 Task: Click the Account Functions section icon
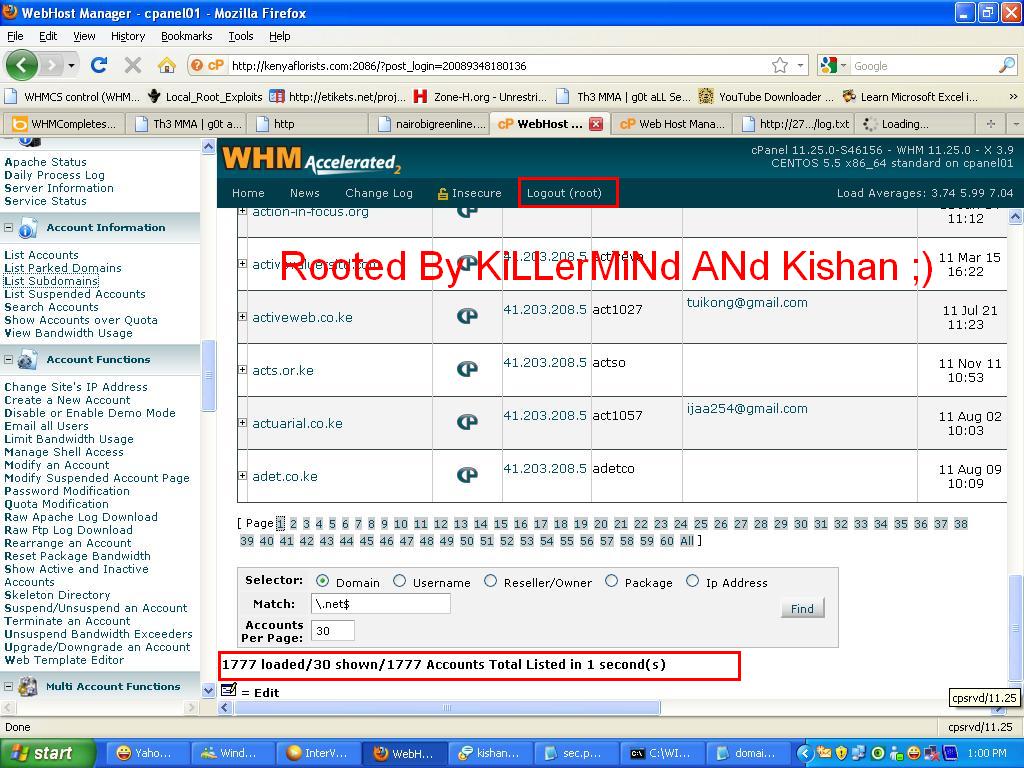(27, 360)
